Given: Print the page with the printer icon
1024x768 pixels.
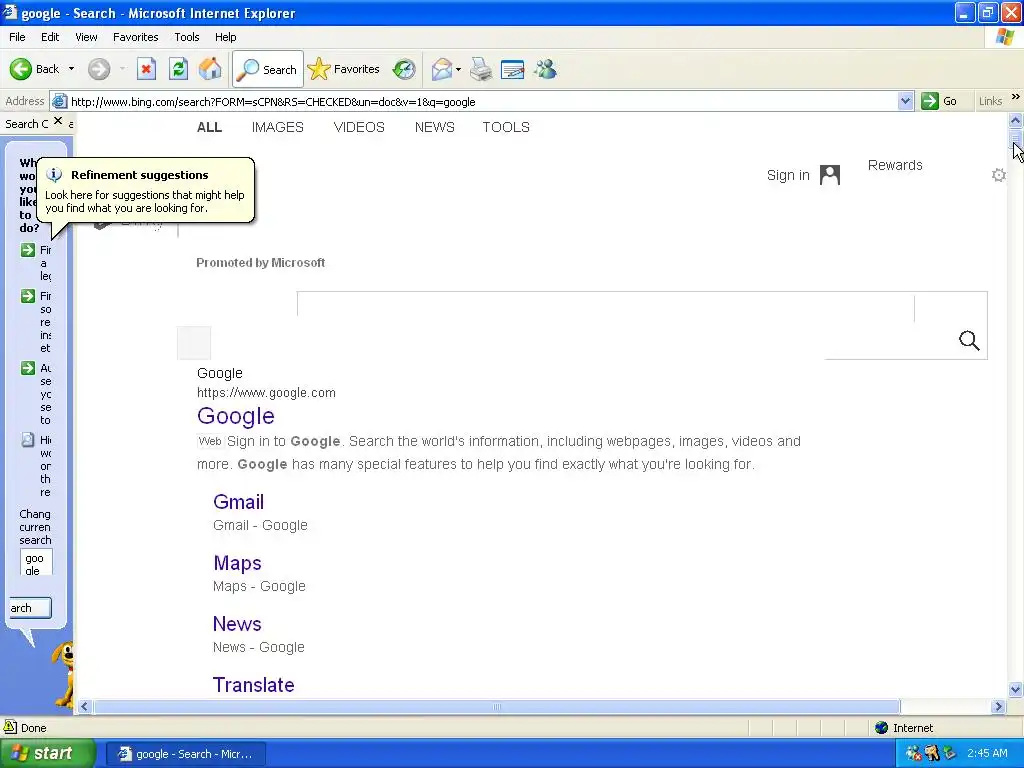Looking at the screenshot, I should 481,69.
